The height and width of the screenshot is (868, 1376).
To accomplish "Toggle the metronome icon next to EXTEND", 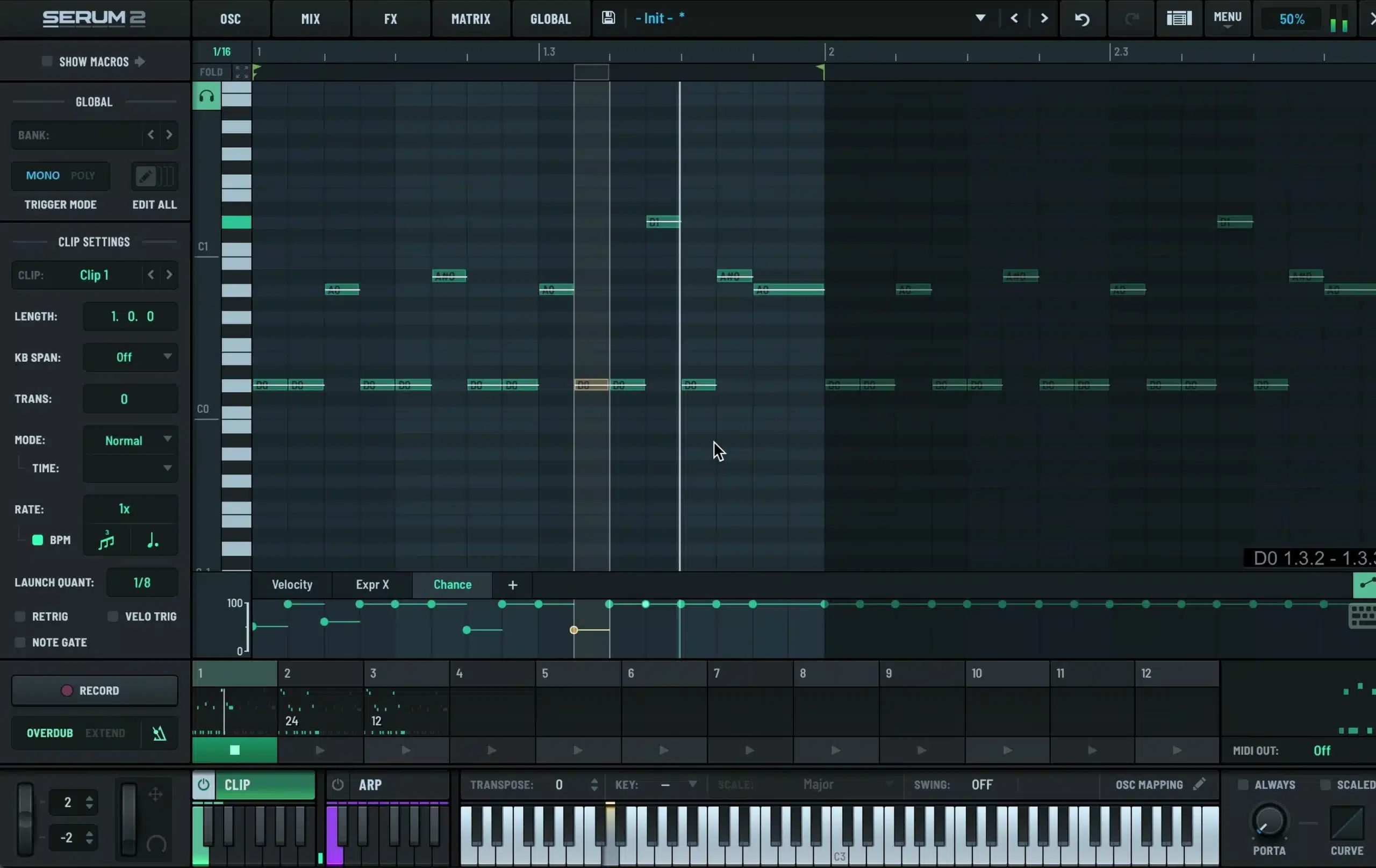I will click(160, 733).
